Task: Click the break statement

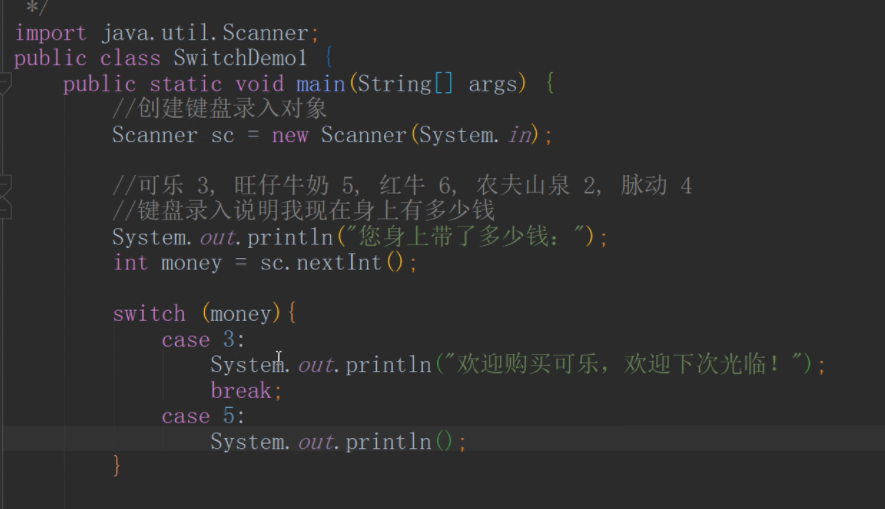Action: (x=241, y=391)
